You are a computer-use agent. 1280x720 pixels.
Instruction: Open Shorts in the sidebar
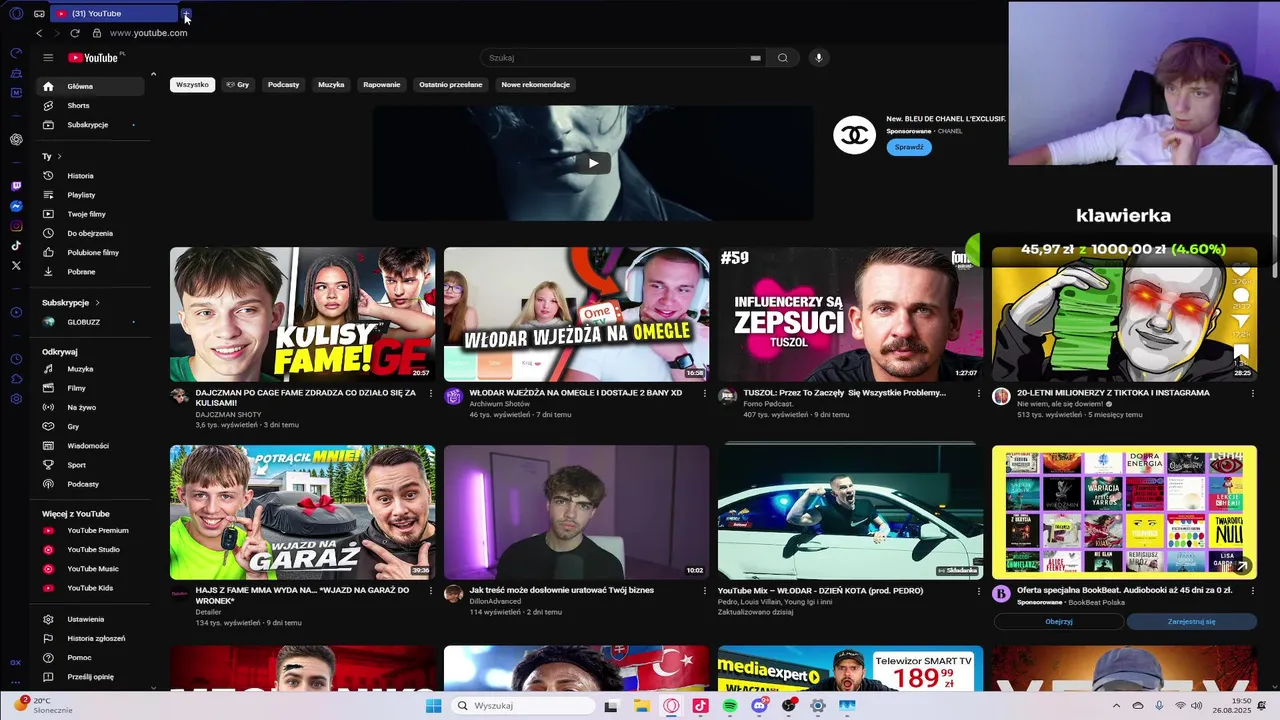(90, 105)
